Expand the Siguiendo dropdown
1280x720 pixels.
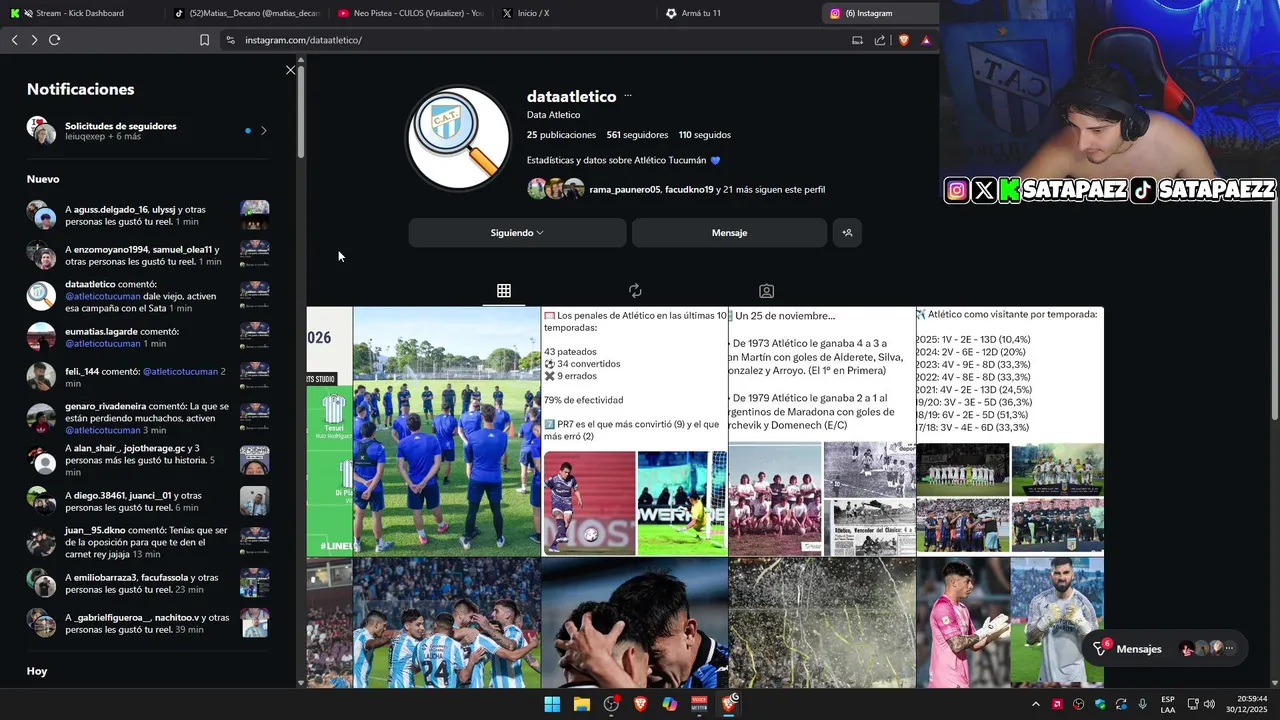click(517, 233)
